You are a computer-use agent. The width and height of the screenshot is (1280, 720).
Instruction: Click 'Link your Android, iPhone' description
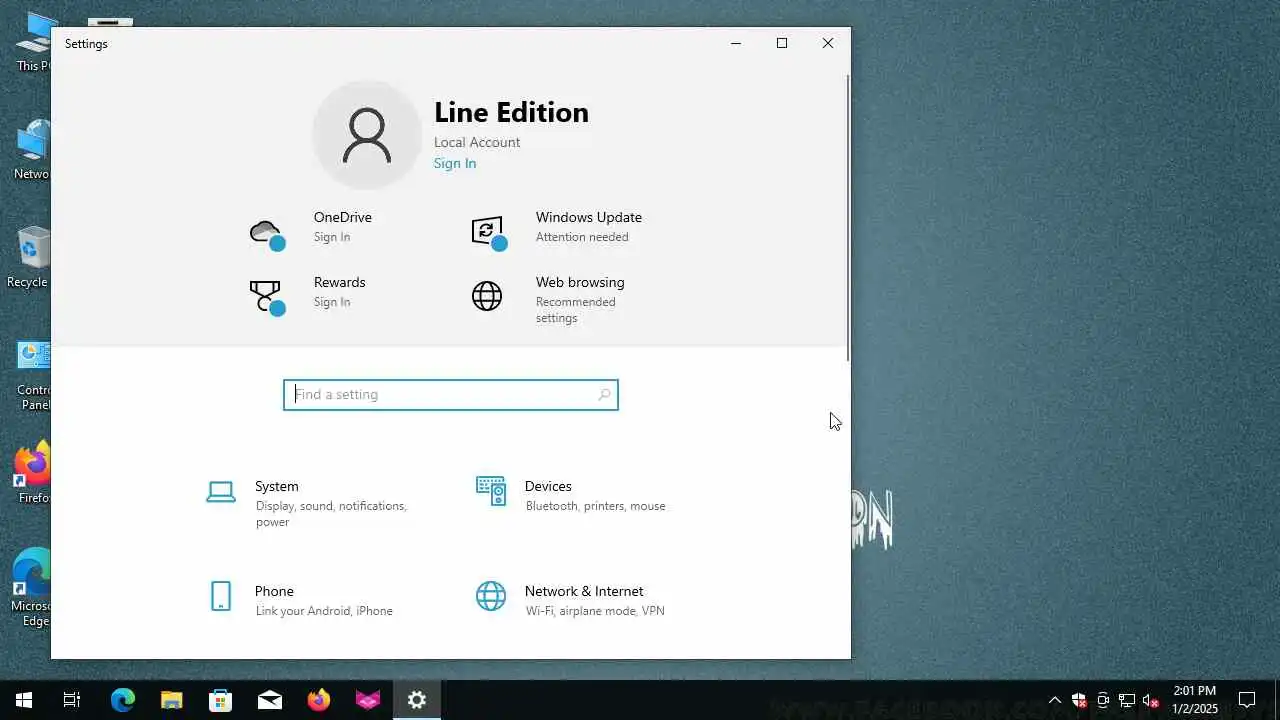tap(324, 611)
